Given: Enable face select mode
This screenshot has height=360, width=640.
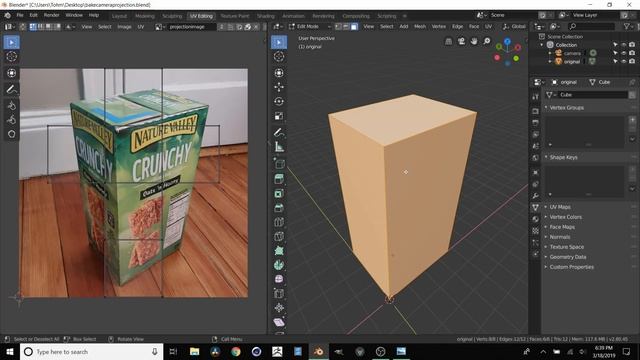Looking at the screenshot, I should click(x=354, y=27).
